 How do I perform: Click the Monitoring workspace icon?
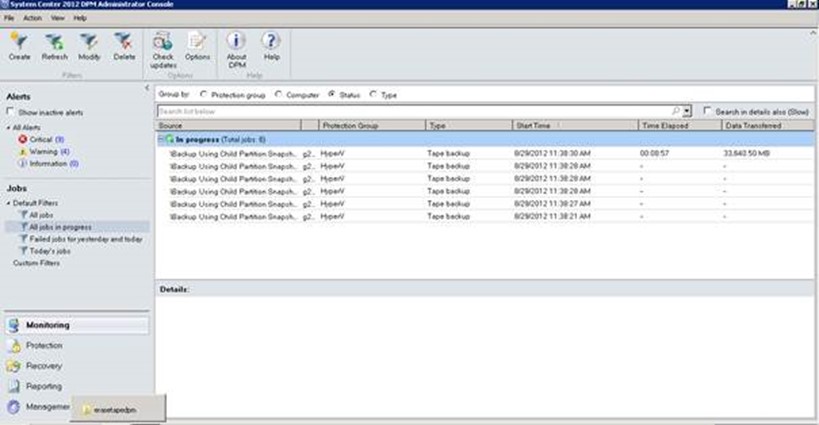tap(14, 325)
